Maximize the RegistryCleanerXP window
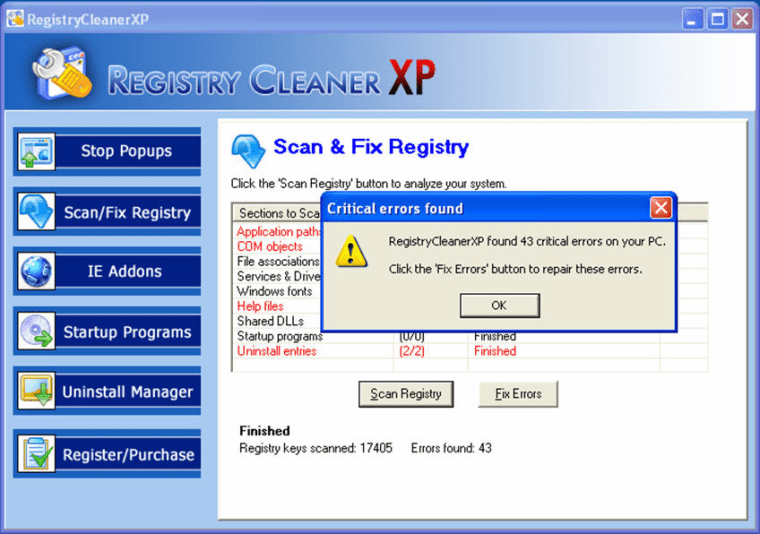The width and height of the screenshot is (760, 534). (717, 19)
